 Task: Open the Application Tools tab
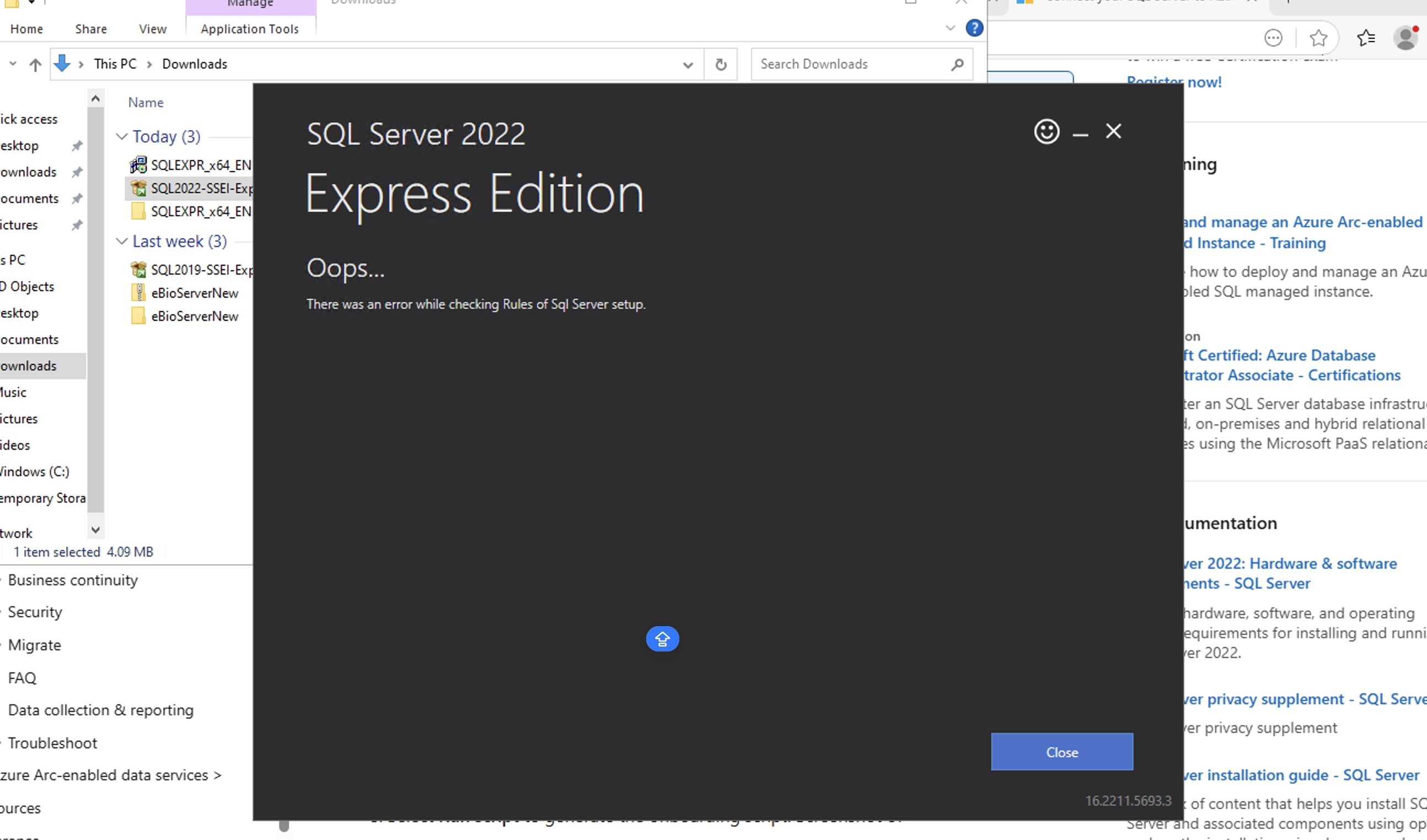point(250,28)
